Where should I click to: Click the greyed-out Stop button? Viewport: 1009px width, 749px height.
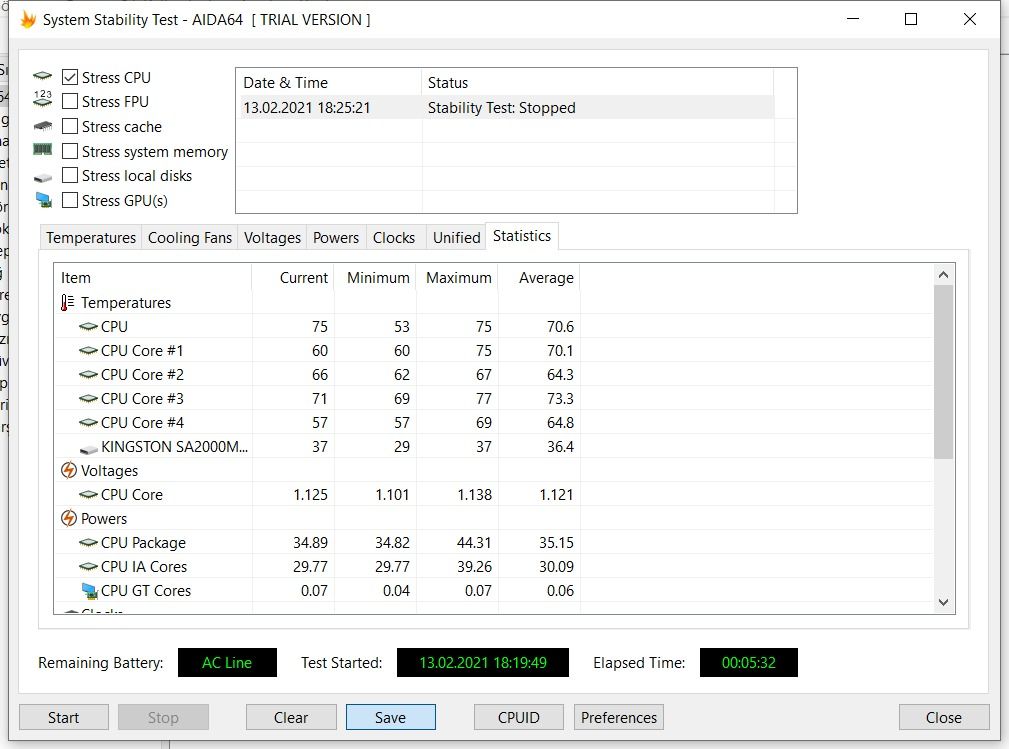pyautogui.click(x=163, y=717)
